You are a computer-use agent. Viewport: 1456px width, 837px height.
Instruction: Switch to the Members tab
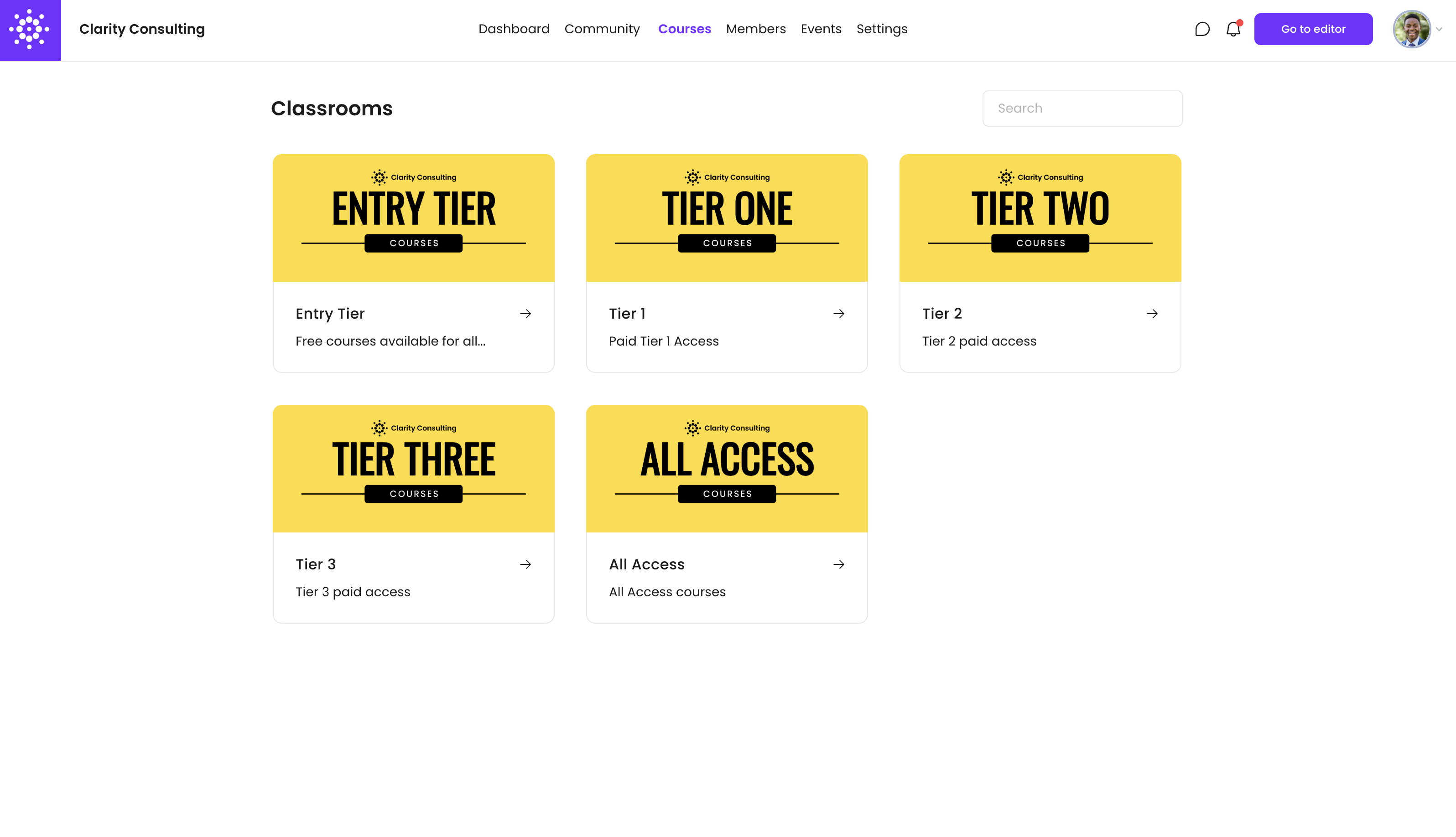(756, 29)
